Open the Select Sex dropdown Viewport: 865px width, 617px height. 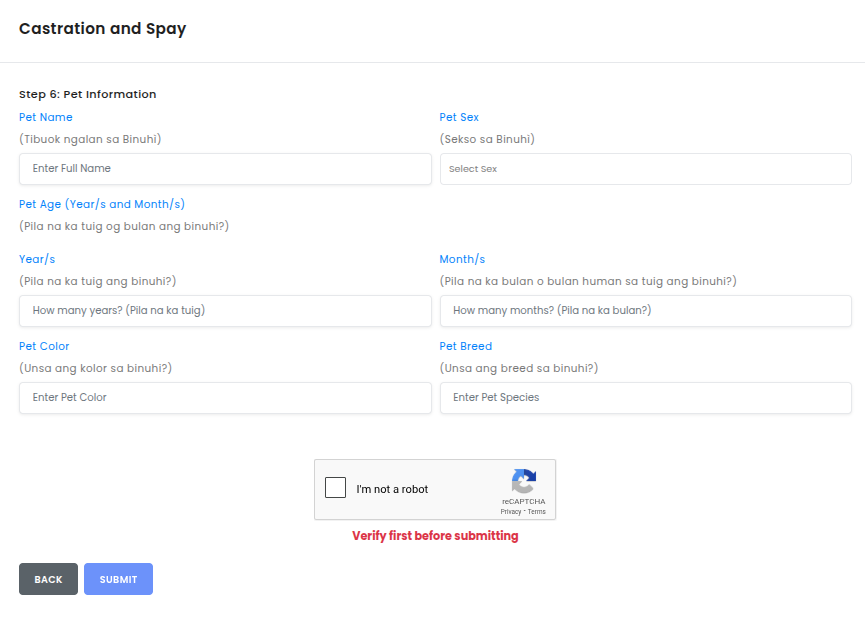(645, 169)
